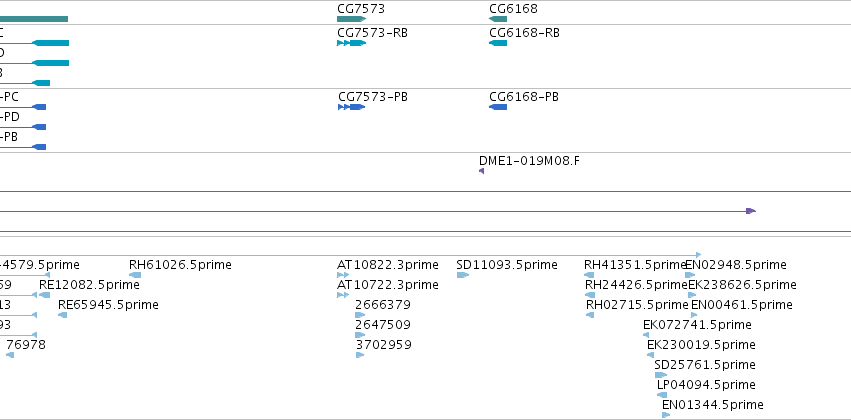Select the AT10822.3prime EST arrows
Image resolution: width=851 pixels, height=420 pixels.
[x=343, y=275]
